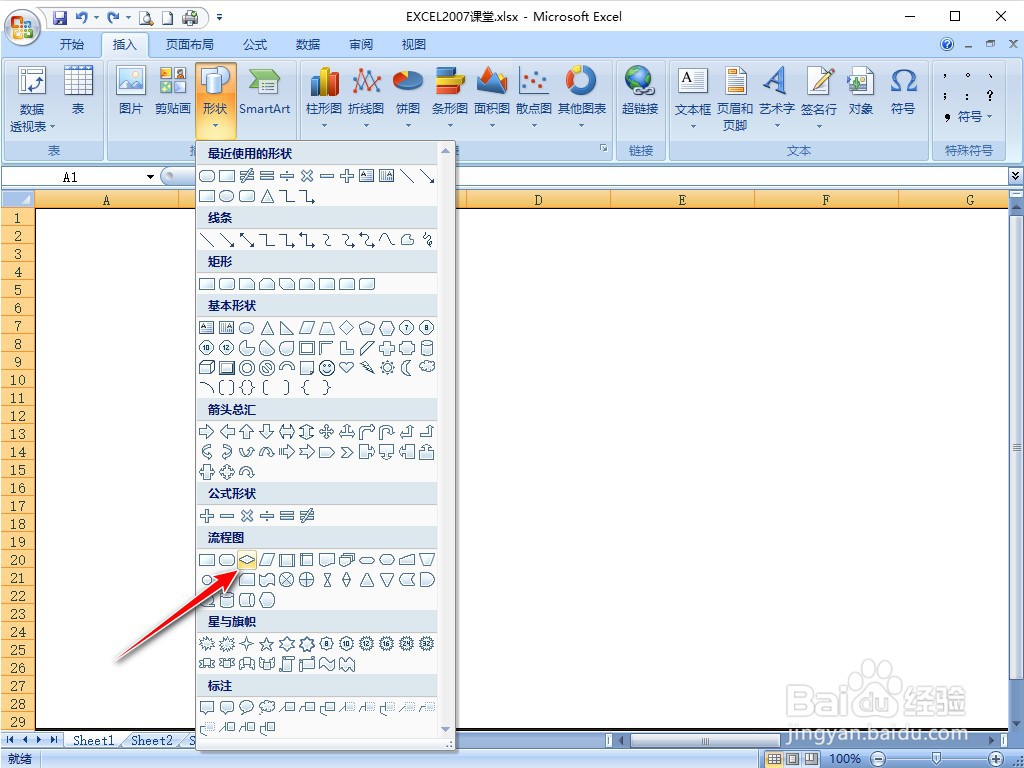This screenshot has width=1024, height=768.
Task: Save workbook from quick access toolbar
Action: pyautogui.click(x=59, y=18)
